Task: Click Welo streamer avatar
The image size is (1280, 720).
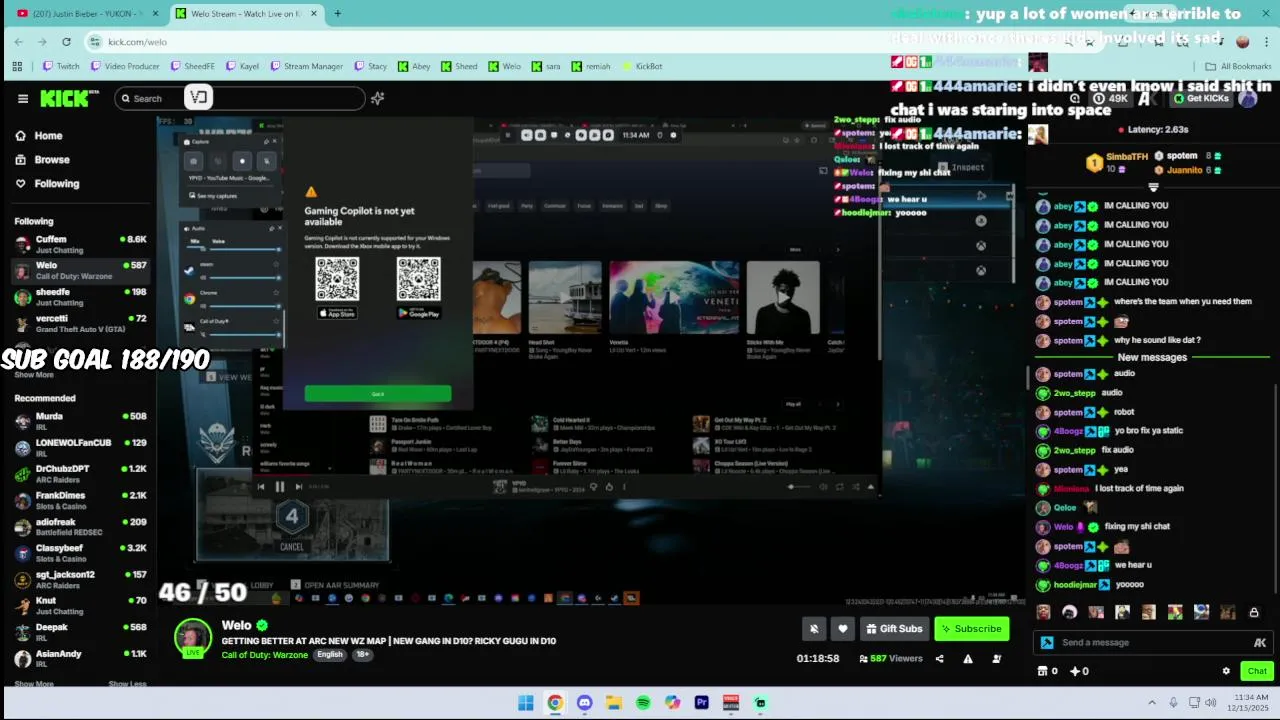Action: [193, 638]
